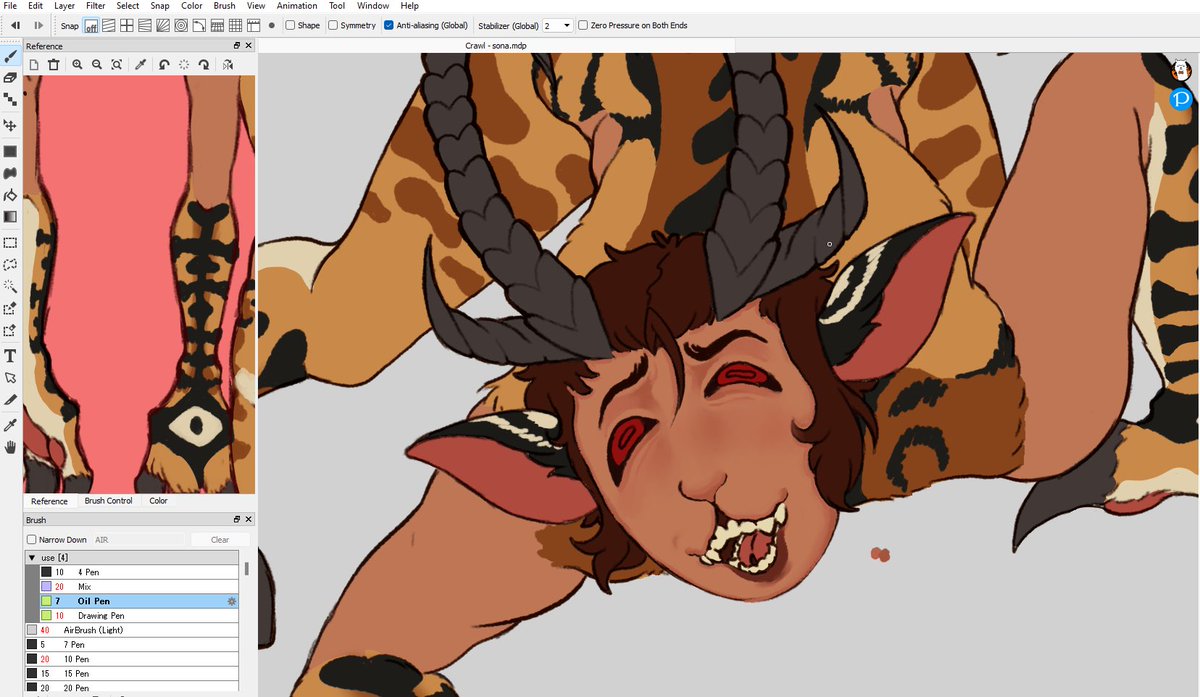
Task: Zoom out on reference image
Action: coord(97,64)
